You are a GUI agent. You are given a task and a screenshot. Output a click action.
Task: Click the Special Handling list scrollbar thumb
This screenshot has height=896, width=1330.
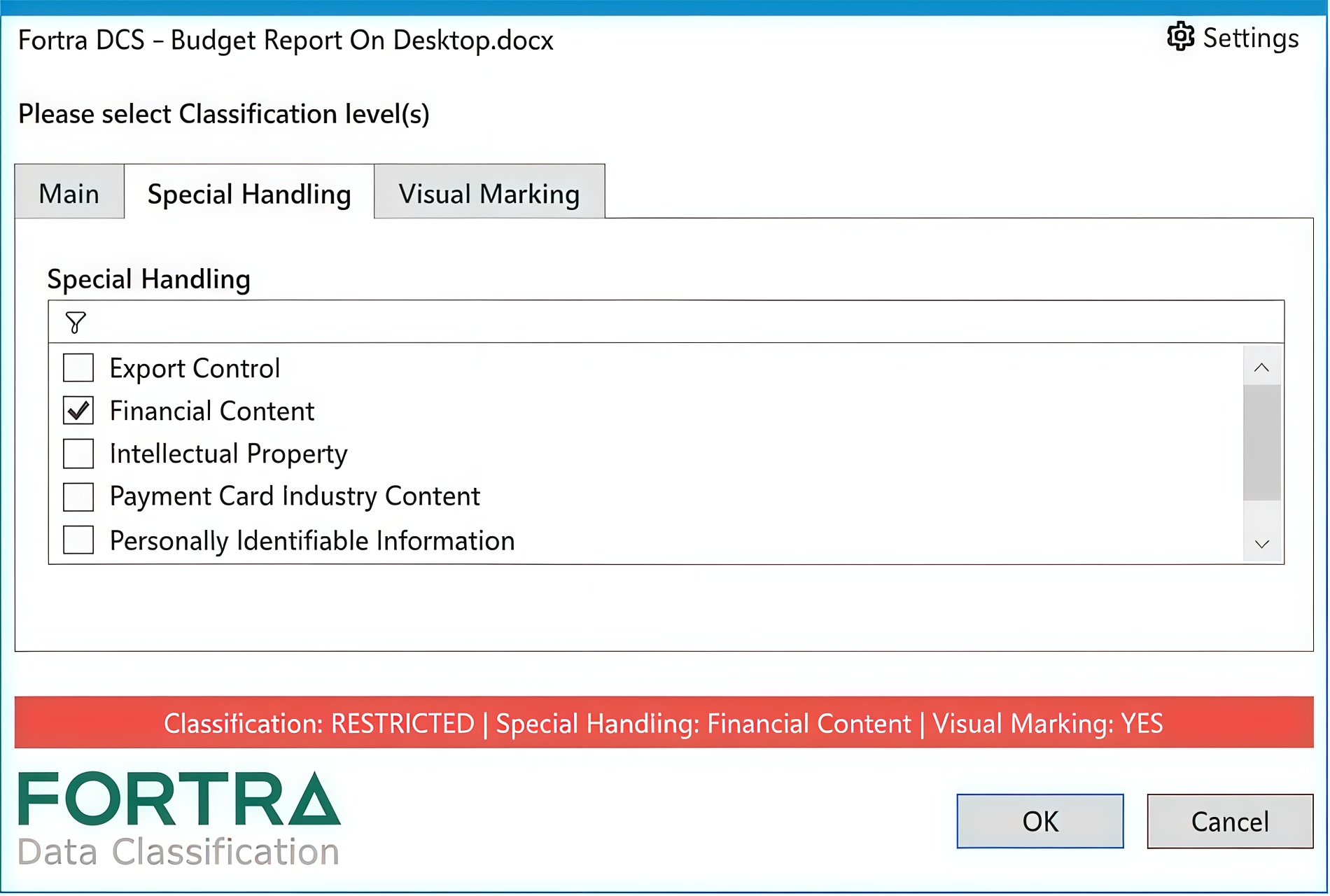[1262, 442]
